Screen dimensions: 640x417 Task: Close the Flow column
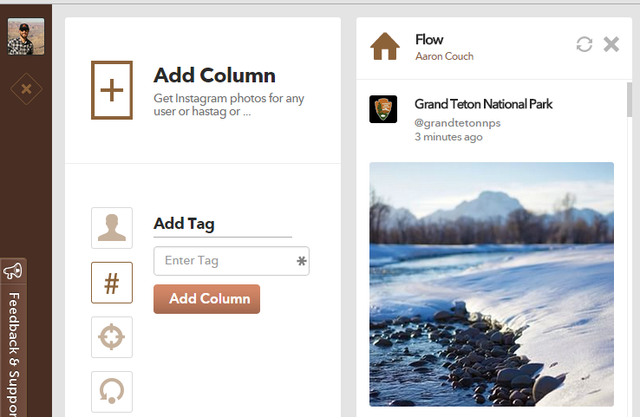612,44
